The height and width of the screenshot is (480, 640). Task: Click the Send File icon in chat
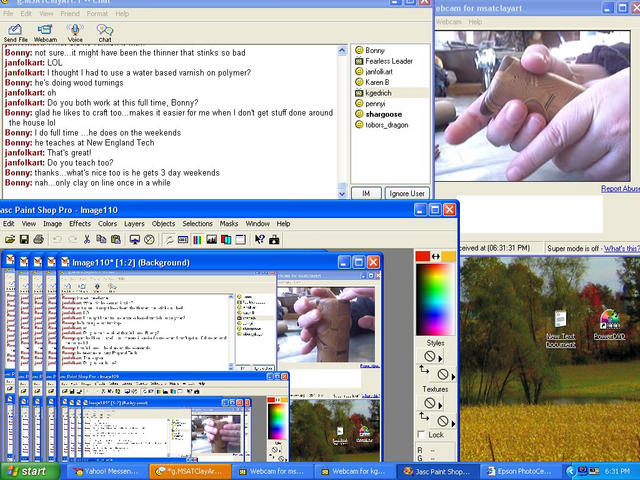(x=16, y=33)
